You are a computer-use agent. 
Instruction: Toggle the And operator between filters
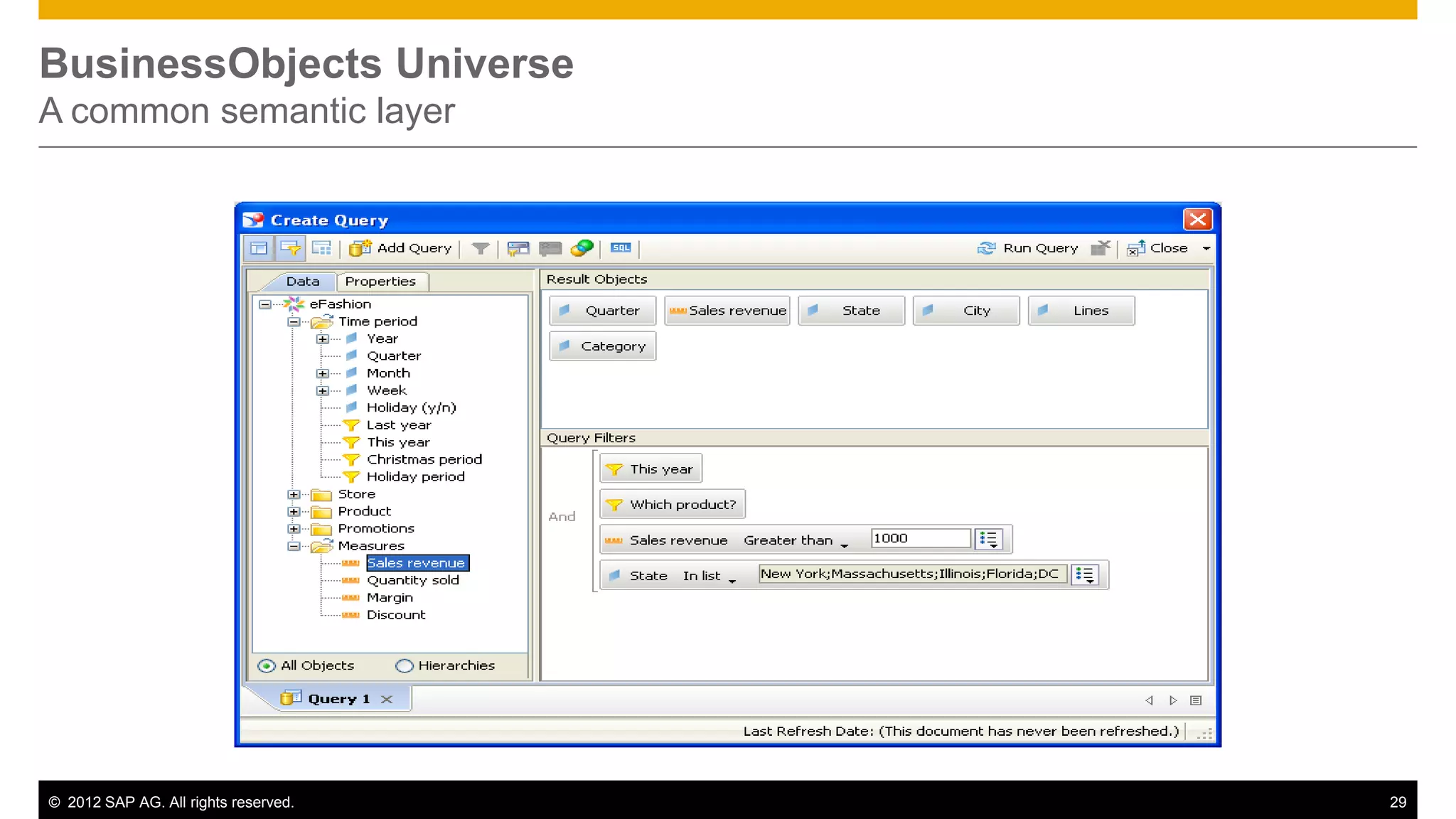pyautogui.click(x=562, y=517)
